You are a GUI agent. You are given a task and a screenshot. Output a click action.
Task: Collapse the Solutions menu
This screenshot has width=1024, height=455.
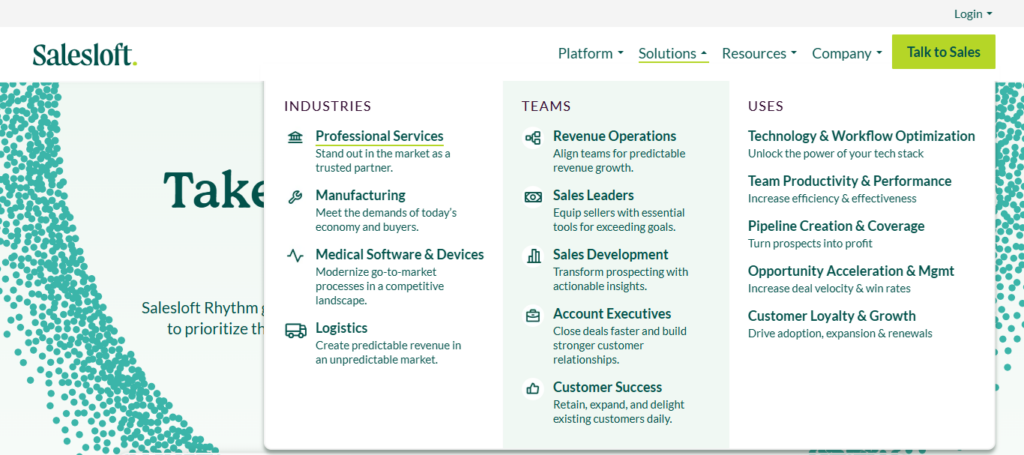(x=673, y=54)
